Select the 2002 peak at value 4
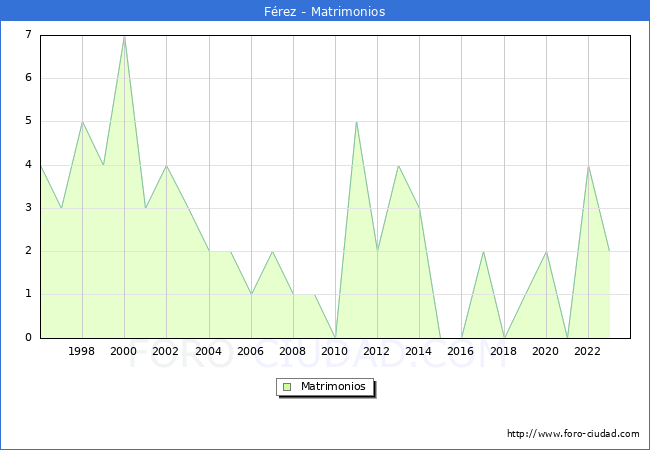Screen dimensions: 650x450 (166, 166)
